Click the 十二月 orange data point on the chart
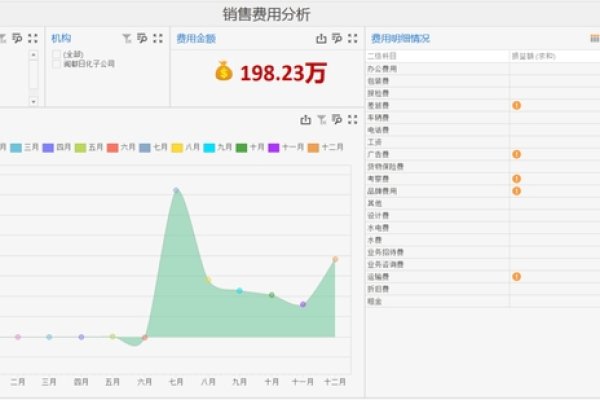This screenshot has height=400, width=600. (x=335, y=259)
